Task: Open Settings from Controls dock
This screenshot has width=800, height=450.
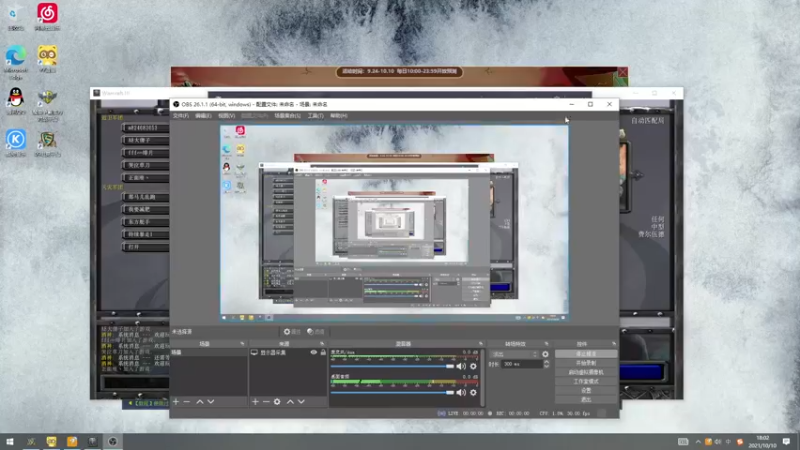Action: 586,390
